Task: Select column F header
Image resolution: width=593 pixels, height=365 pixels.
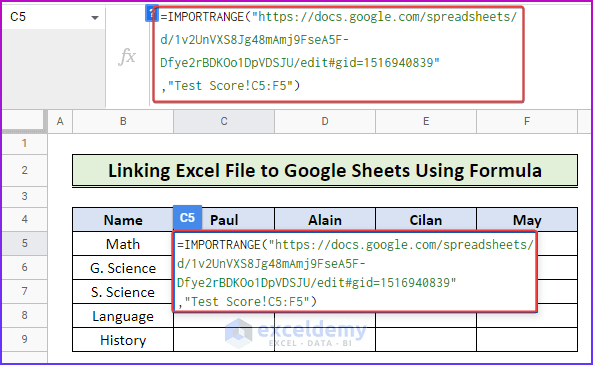Action: coord(527,121)
